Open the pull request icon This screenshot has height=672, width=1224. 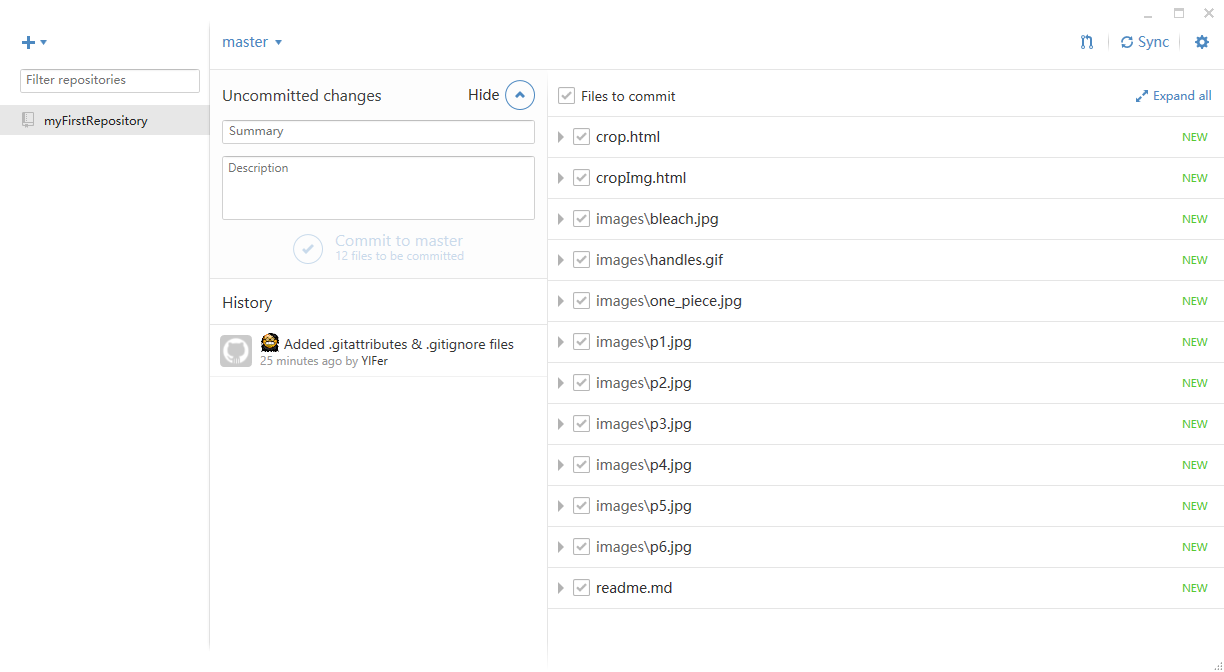pyautogui.click(x=1087, y=42)
